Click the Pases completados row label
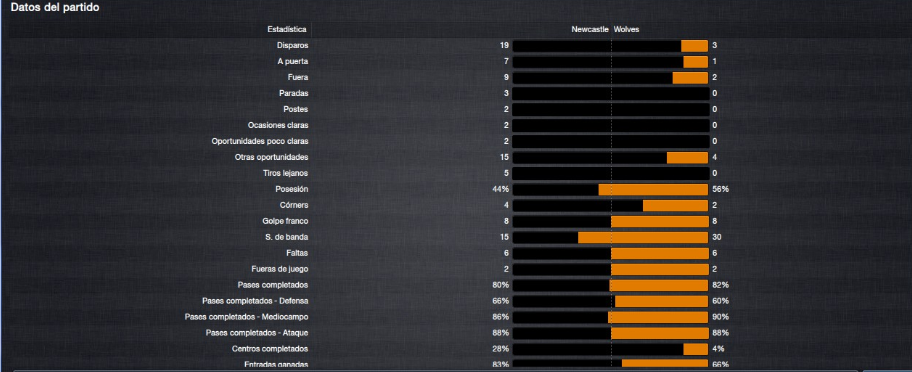This screenshot has width=912, height=372. click(273, 285)
